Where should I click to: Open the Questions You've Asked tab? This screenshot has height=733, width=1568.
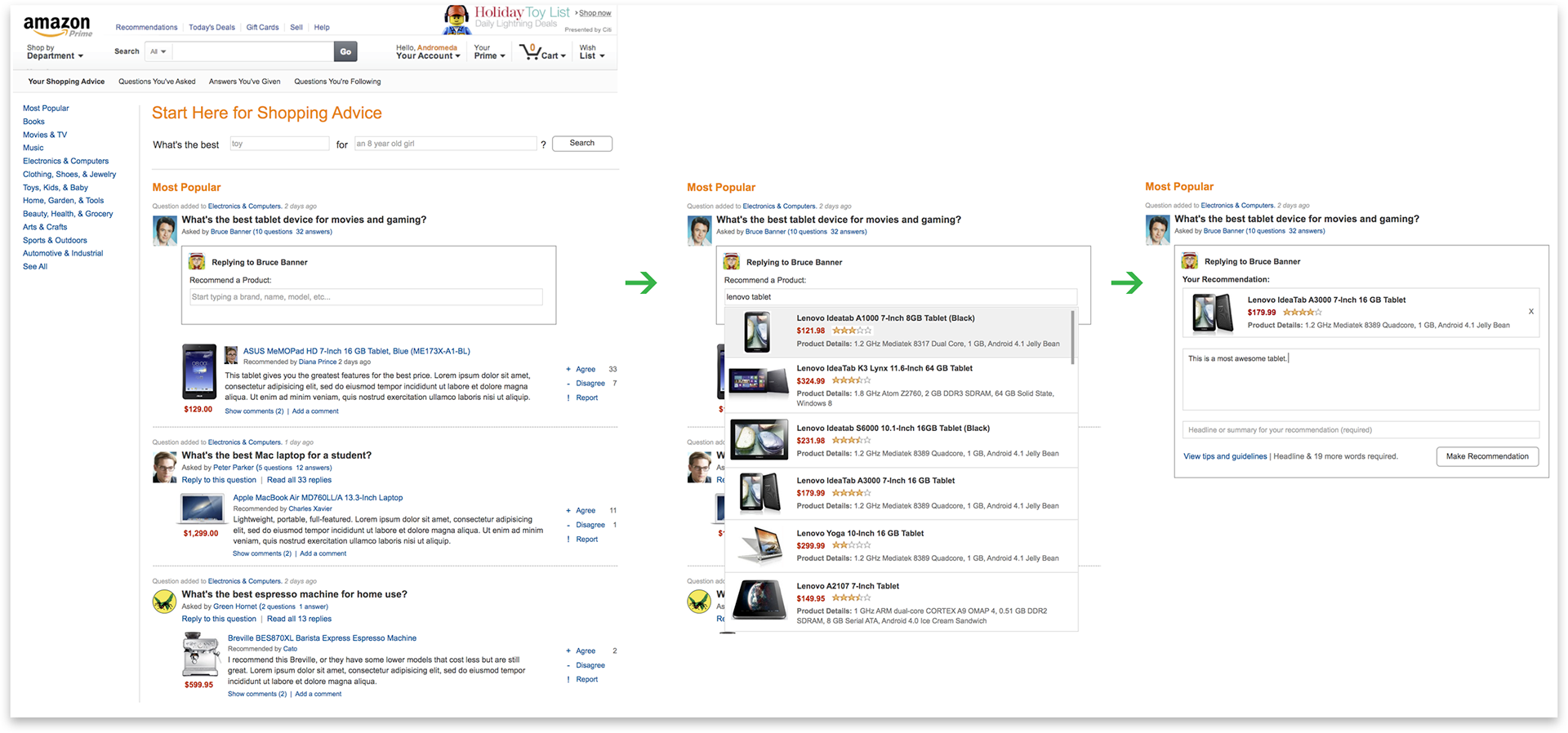(157, 82)
